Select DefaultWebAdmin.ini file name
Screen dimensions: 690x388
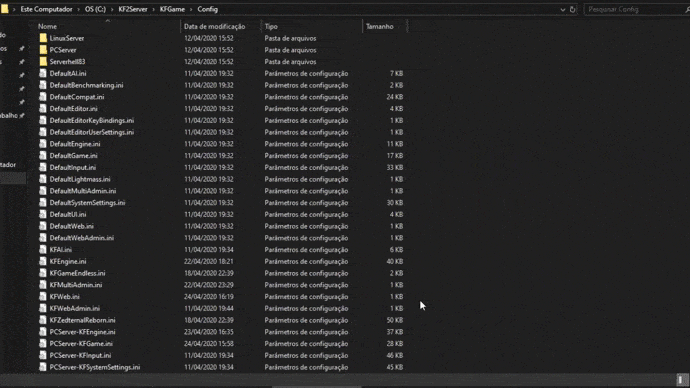(x=81, y=238)
